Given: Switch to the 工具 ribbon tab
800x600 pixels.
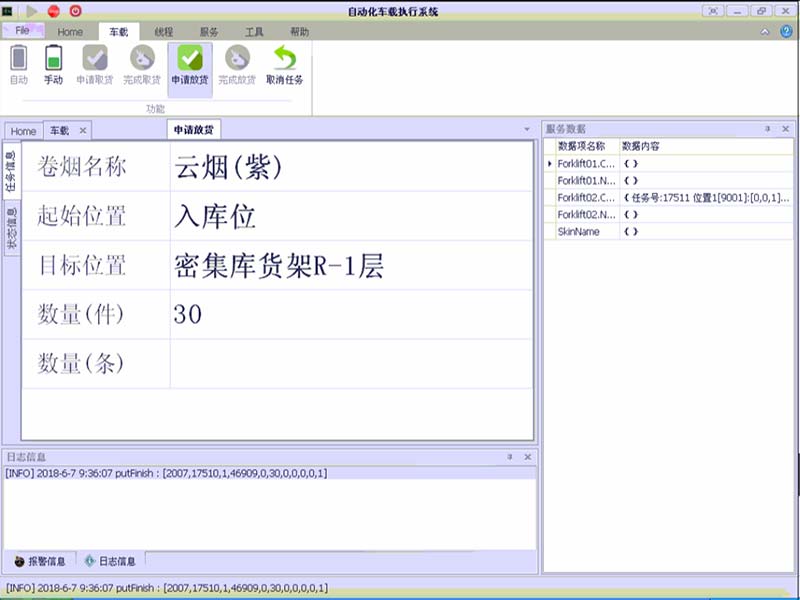Looking at the screenshot, I should tap(254, 32).
